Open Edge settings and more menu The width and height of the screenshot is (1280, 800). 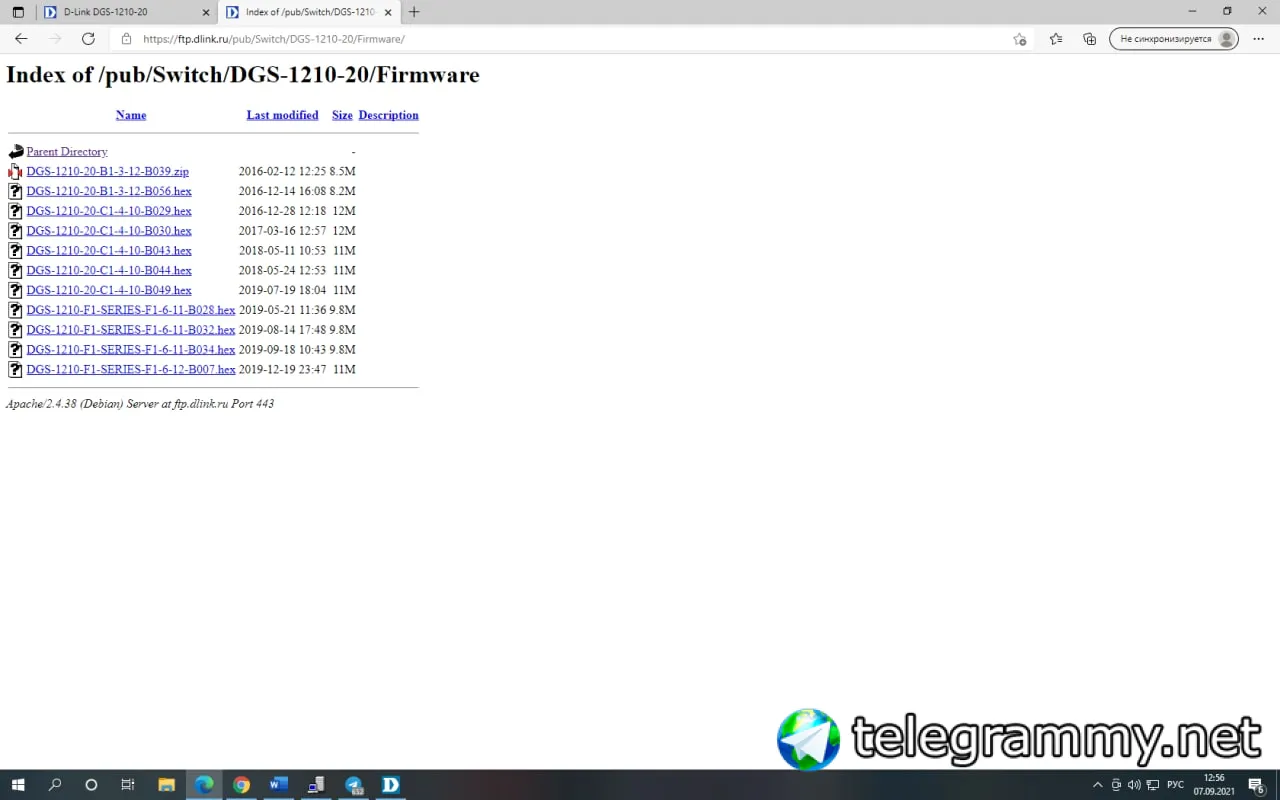1259,39
